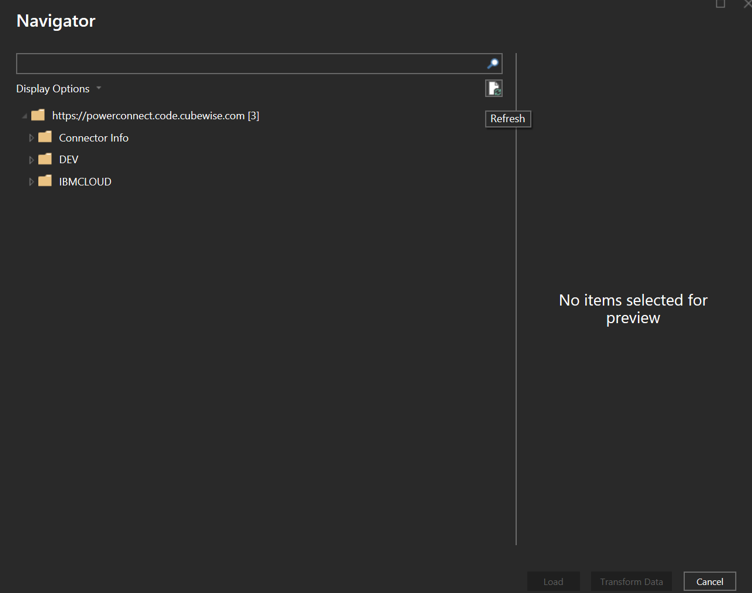Open the Display Options dropdown
The image size is (752, 593).
pos(59,89)
